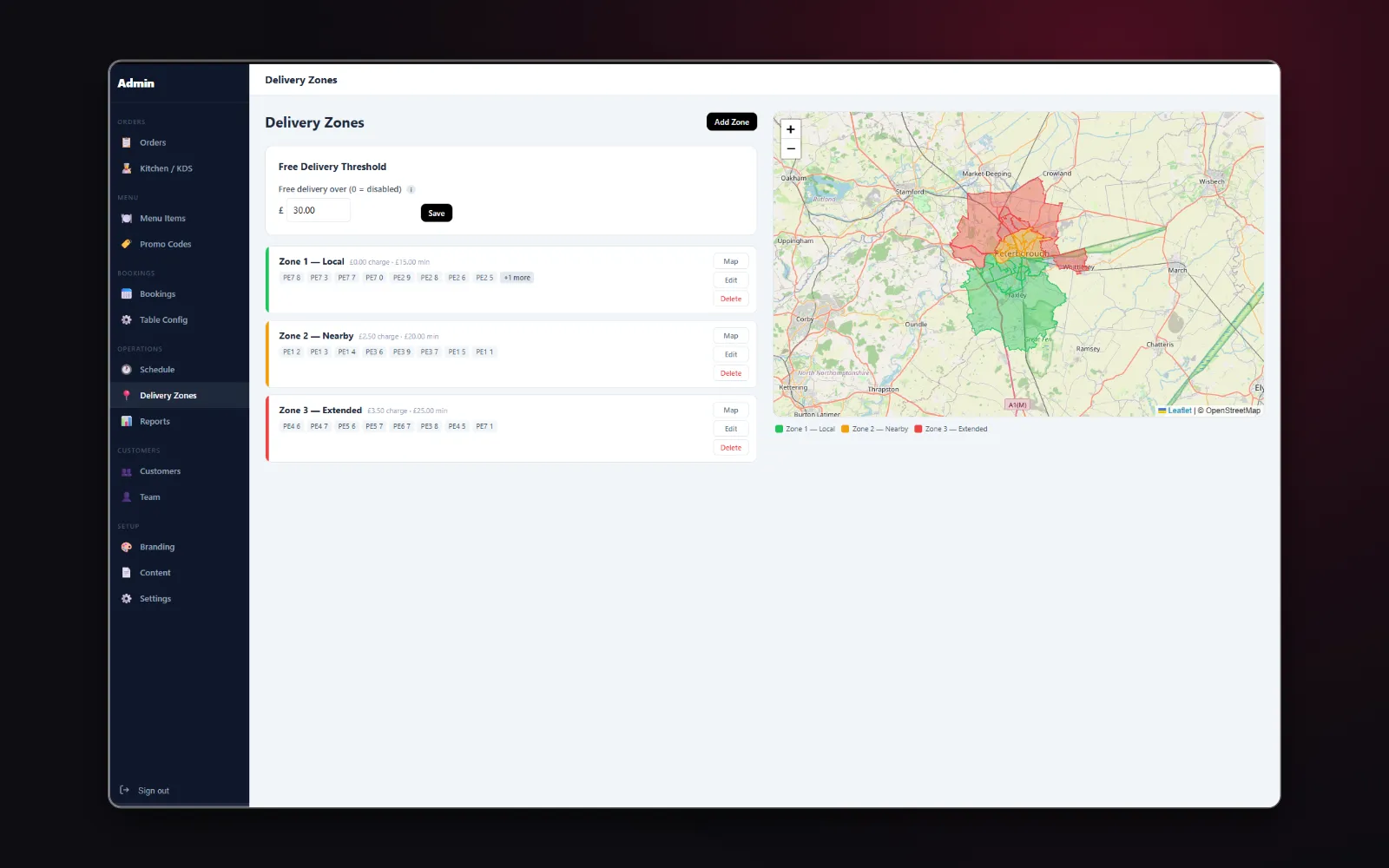Image resolution: width=1389 pixels, height=868 pixels.
Task: Click the Branding palette icon
Action: click(127, 547)
